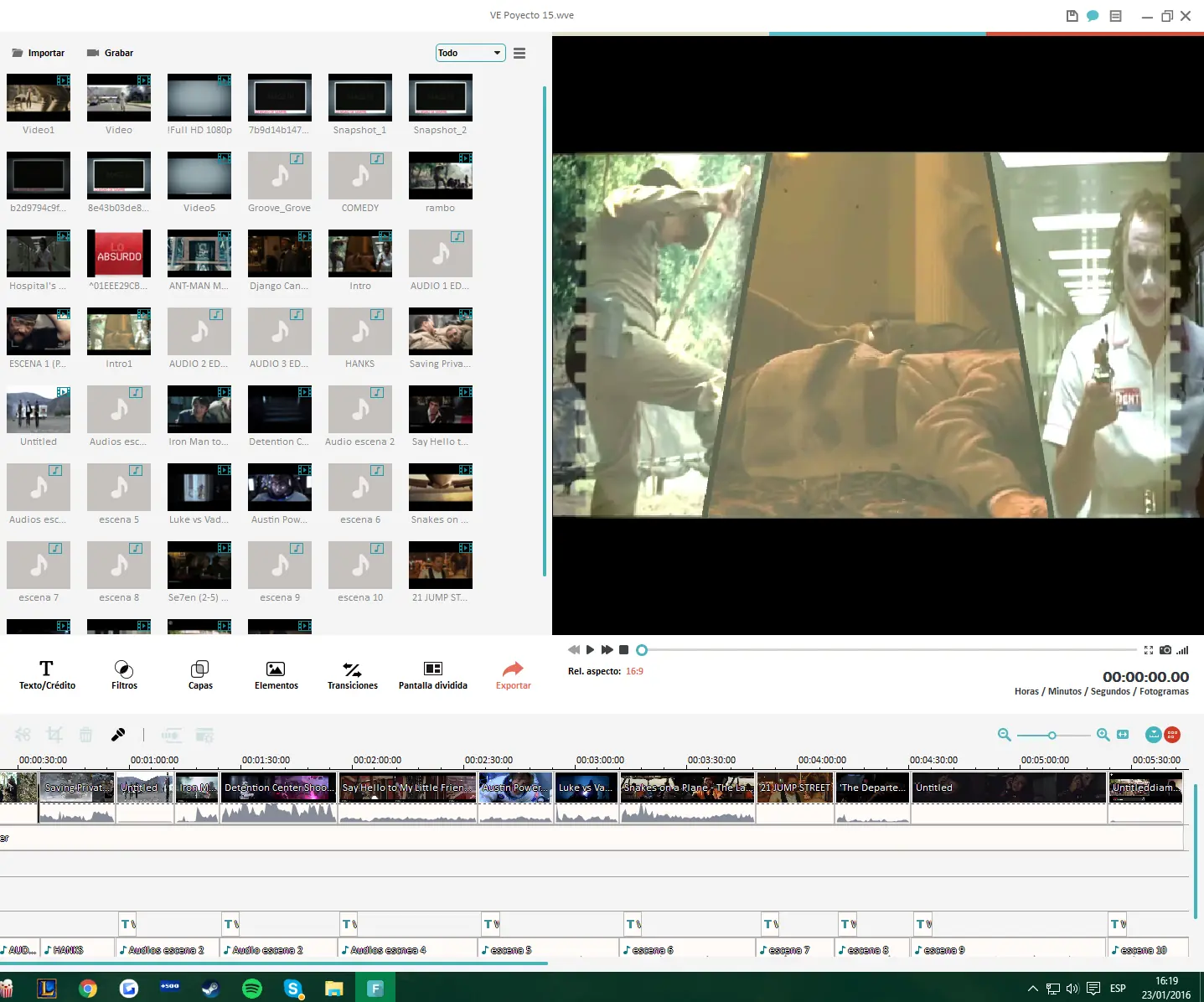
Task: Open Spotify from the taskbar
Action: point(251,989)
